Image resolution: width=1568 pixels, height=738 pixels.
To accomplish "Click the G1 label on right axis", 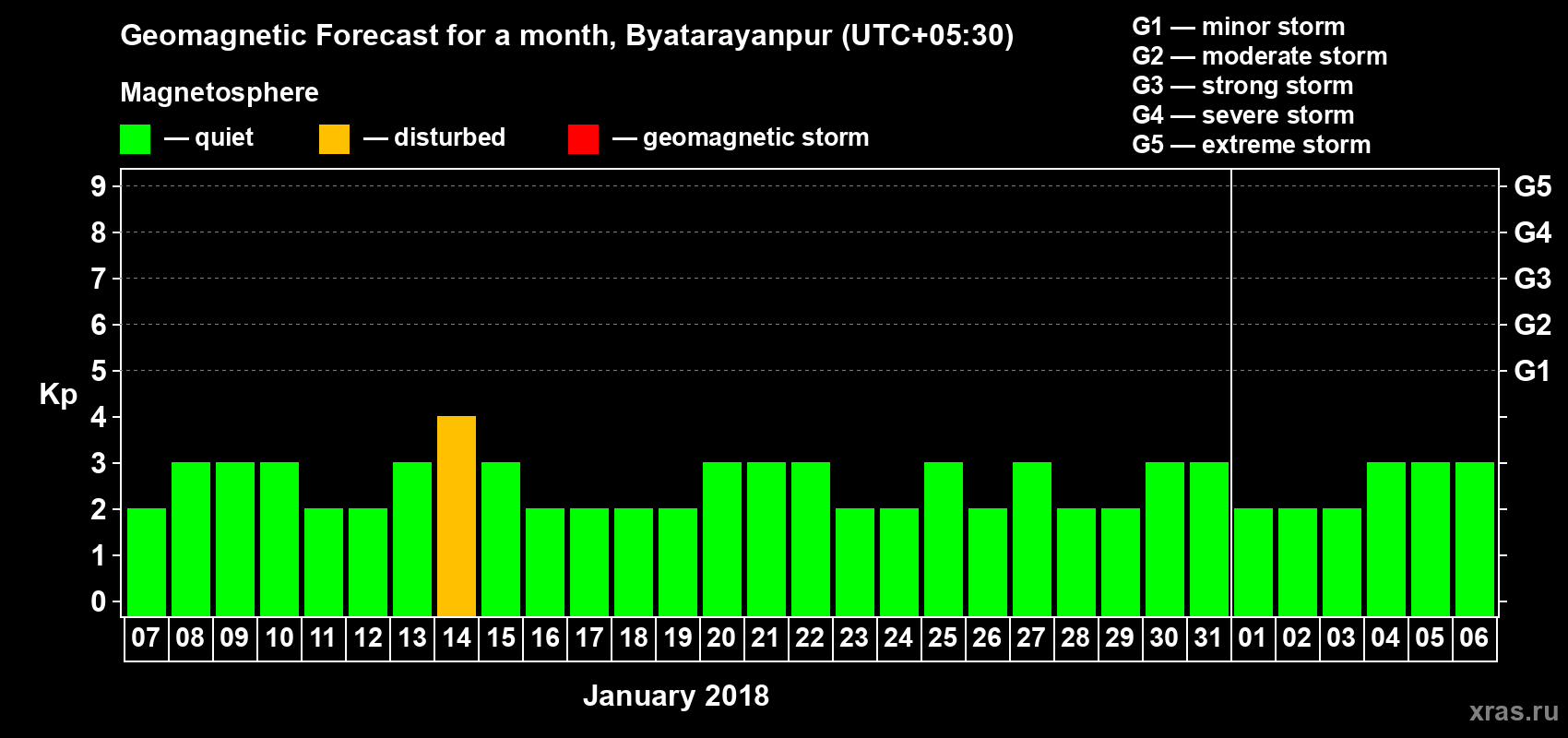I will [1533, 371].
